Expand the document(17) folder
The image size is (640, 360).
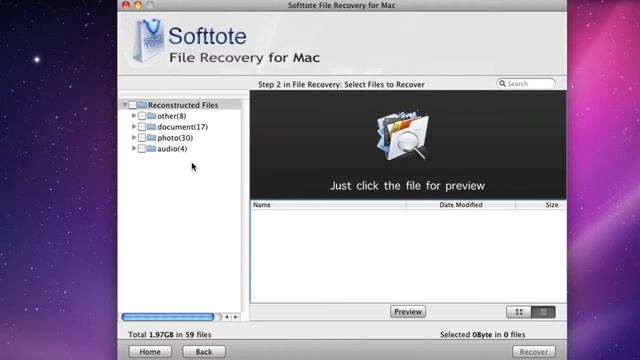point(133,127)
